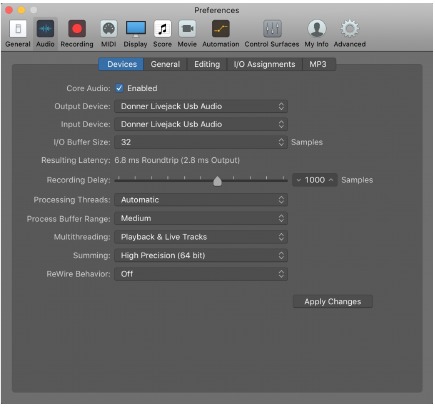Open the Processing Threads dropdown

coord(201,200)
